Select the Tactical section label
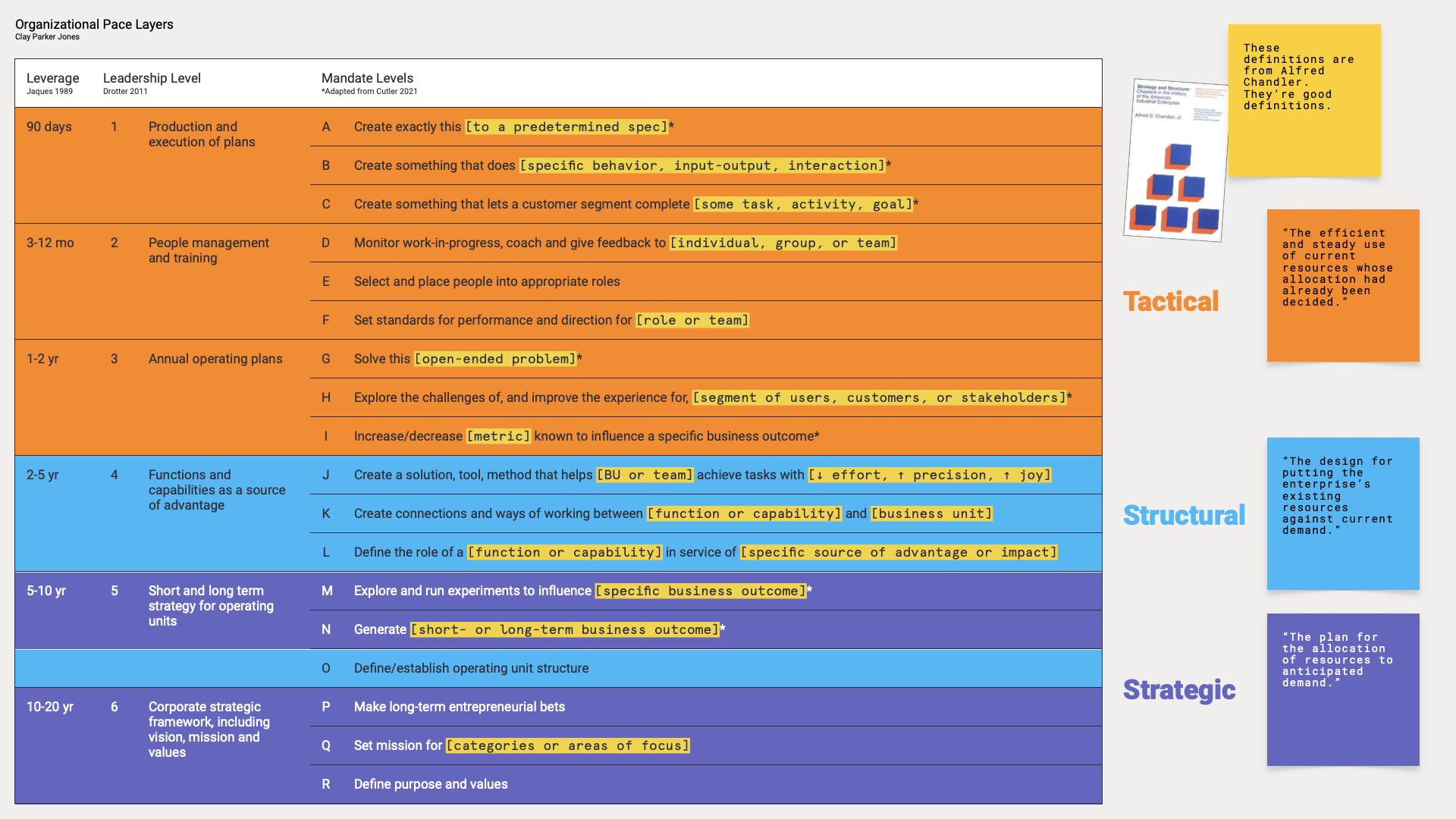Screen dimensions: 1456x819 pos(1171,301)
